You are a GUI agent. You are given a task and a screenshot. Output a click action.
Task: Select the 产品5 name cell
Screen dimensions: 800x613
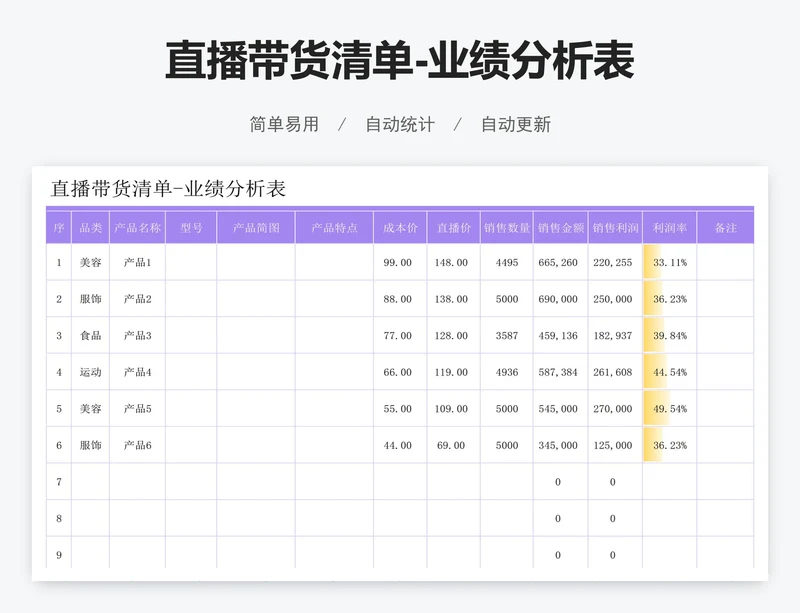[137, 409]
